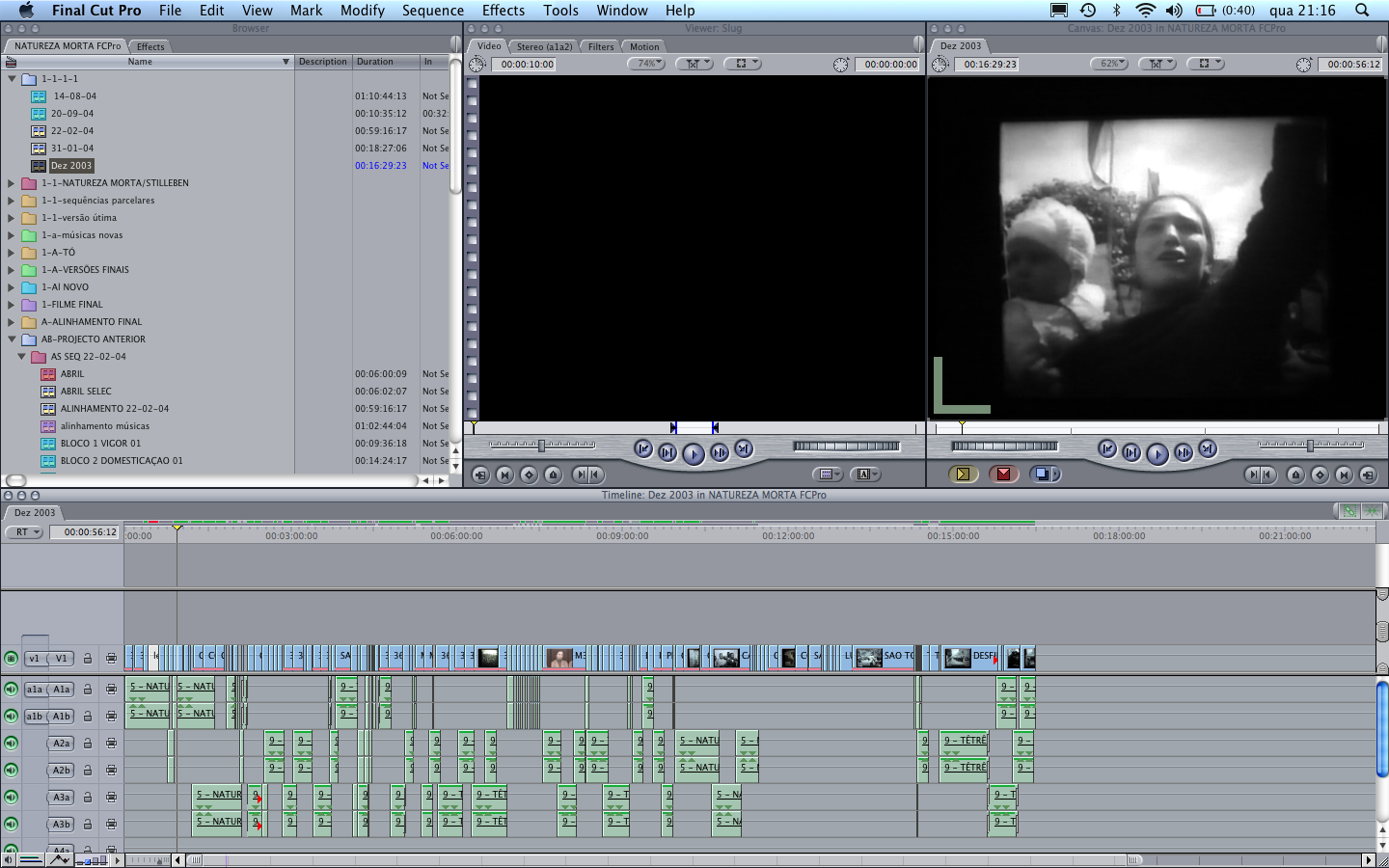Click the blue Replace edit button in Canvas
The width and height of the screenshot is (1389, 868).
coord(1045,474)
